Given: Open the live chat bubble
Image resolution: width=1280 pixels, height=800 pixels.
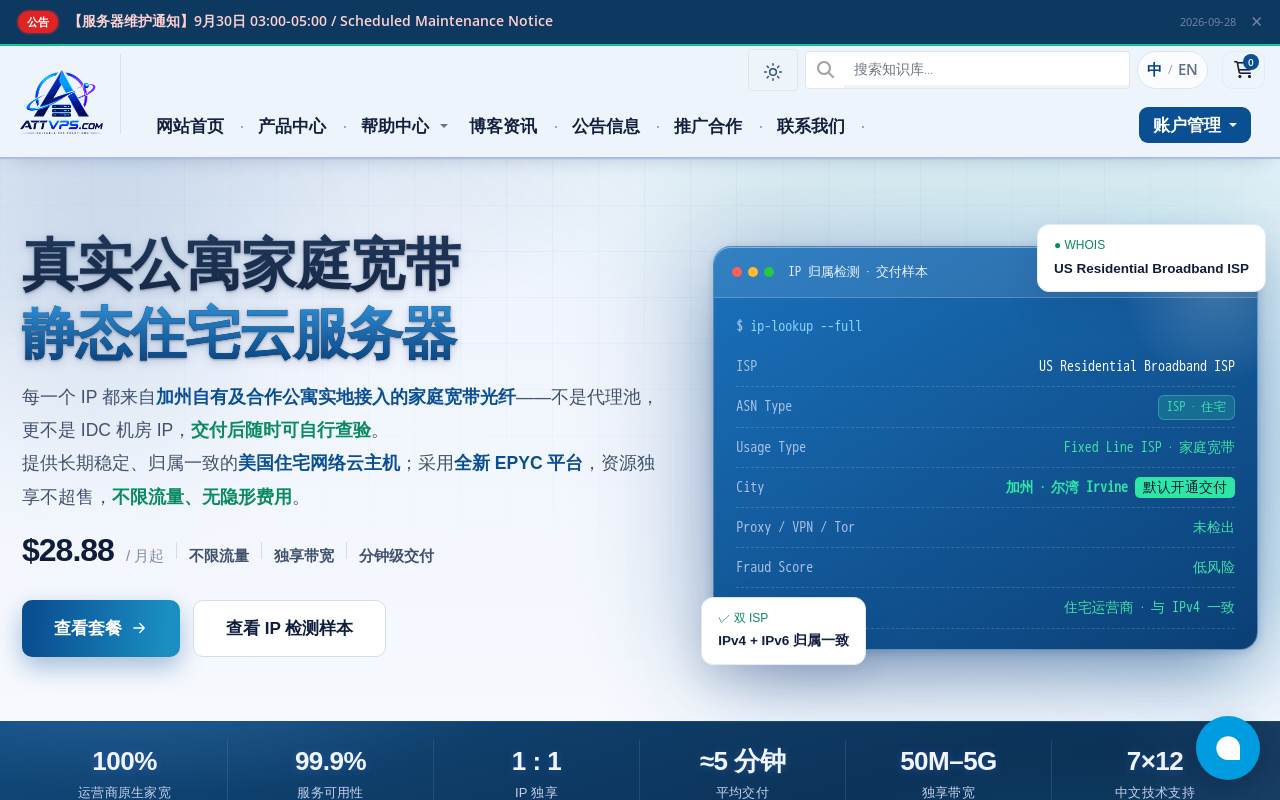Looking at the screenshot, I should pos(1228,748).
